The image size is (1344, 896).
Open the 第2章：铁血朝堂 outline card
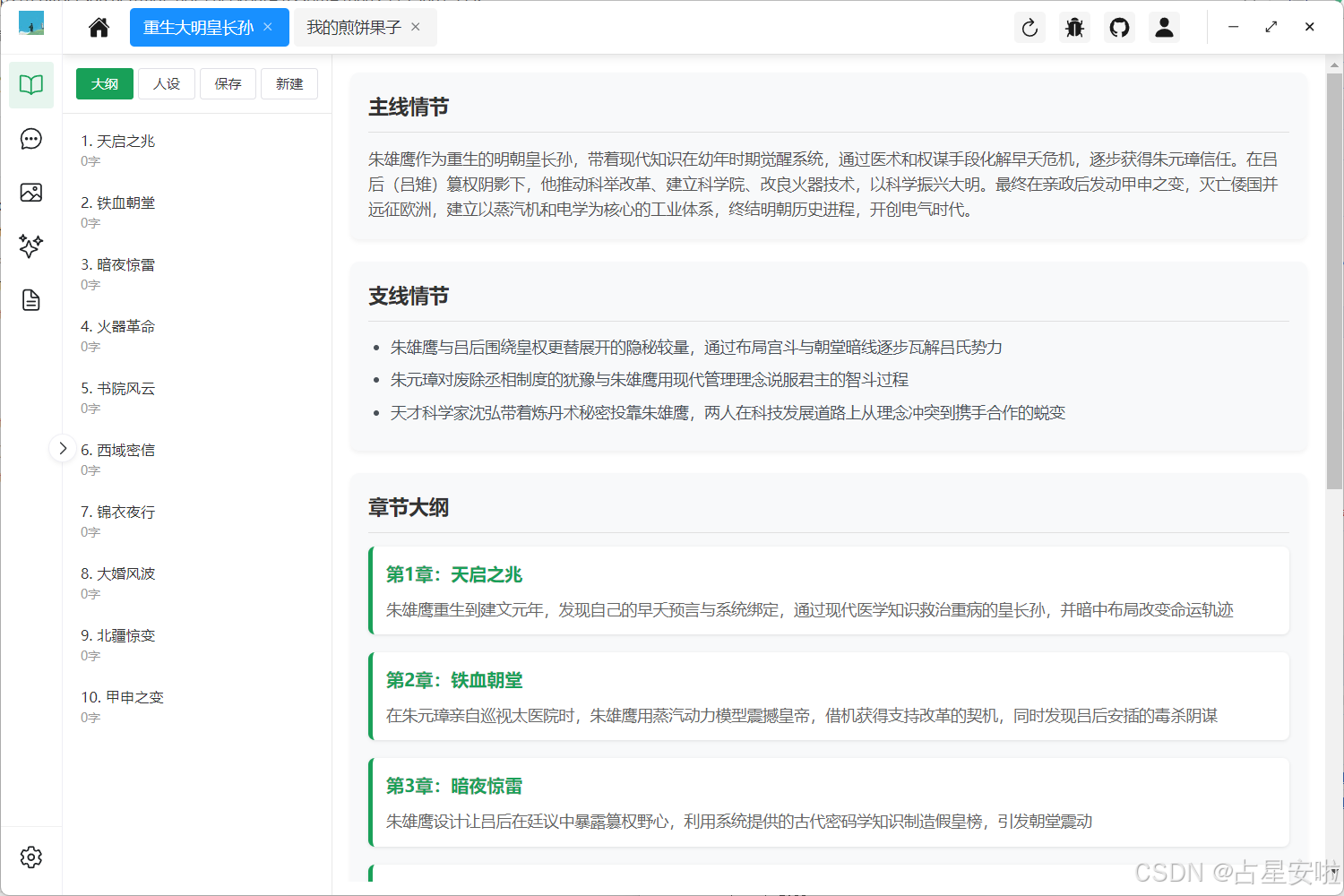tap(829, 696)
